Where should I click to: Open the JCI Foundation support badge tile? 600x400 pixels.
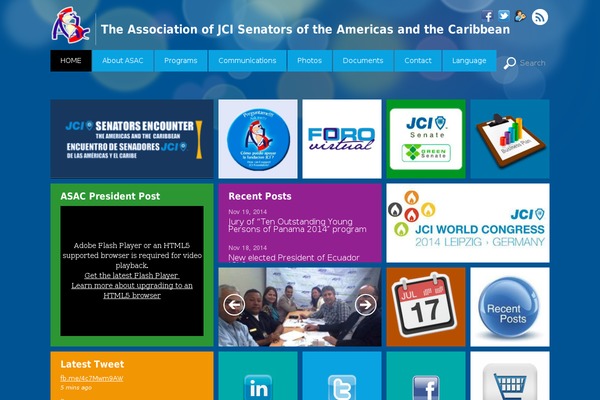pos(258,139)
